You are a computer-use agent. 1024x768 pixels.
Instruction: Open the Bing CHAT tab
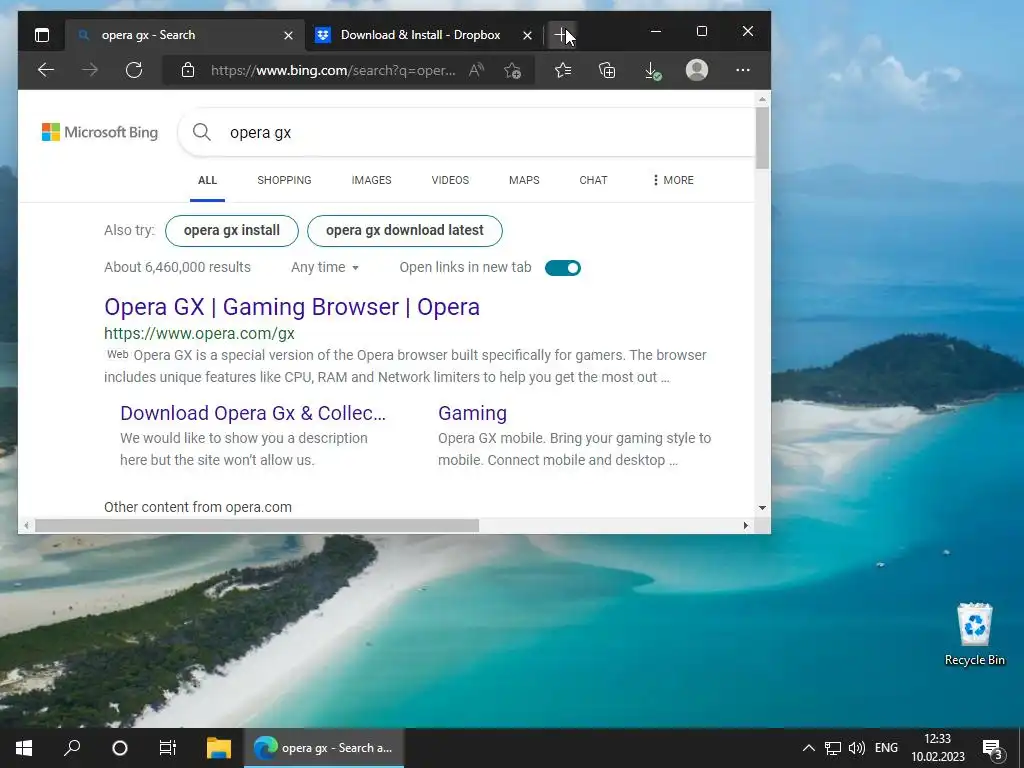click(x=593, y=180)
